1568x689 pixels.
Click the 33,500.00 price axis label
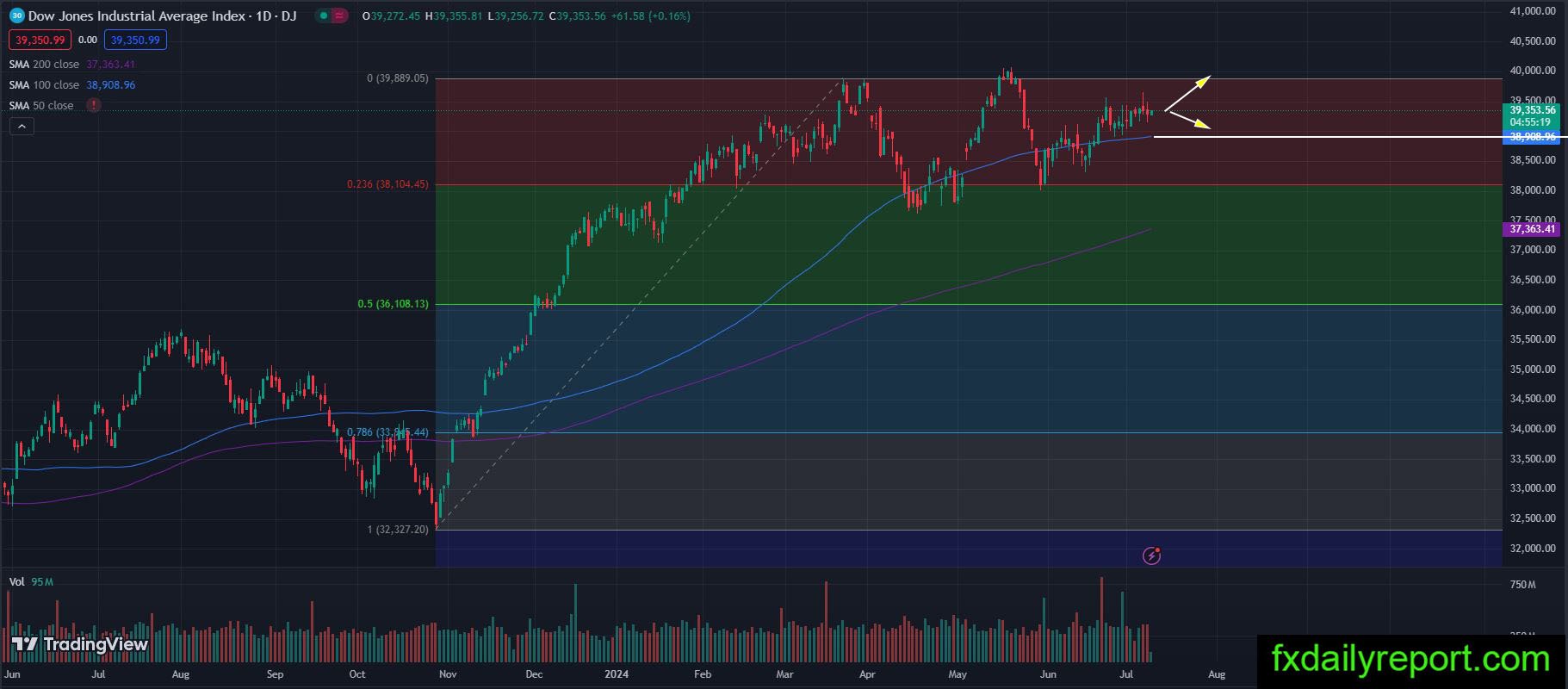coord(1533,459)
